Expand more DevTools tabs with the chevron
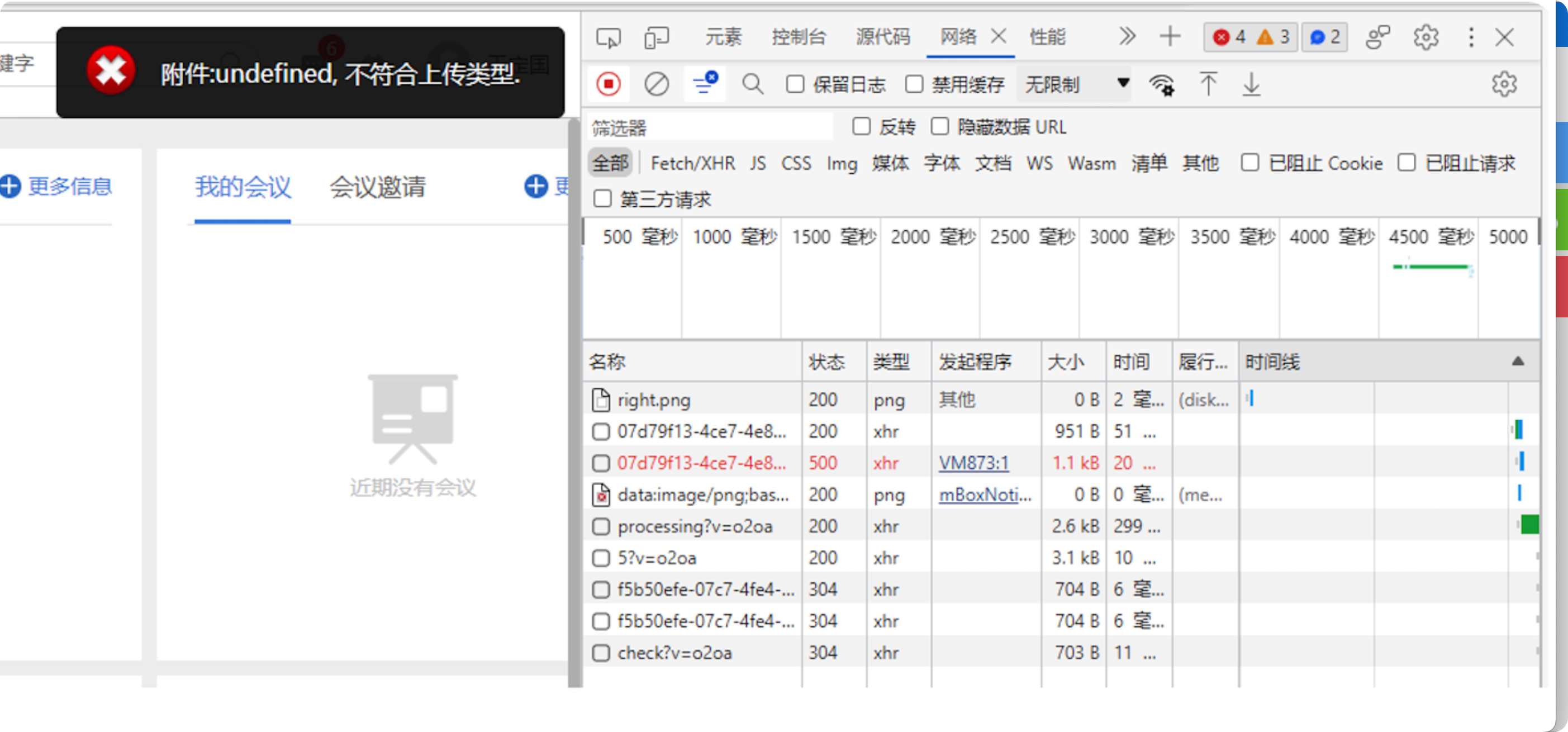 (x=1127, y=36)
